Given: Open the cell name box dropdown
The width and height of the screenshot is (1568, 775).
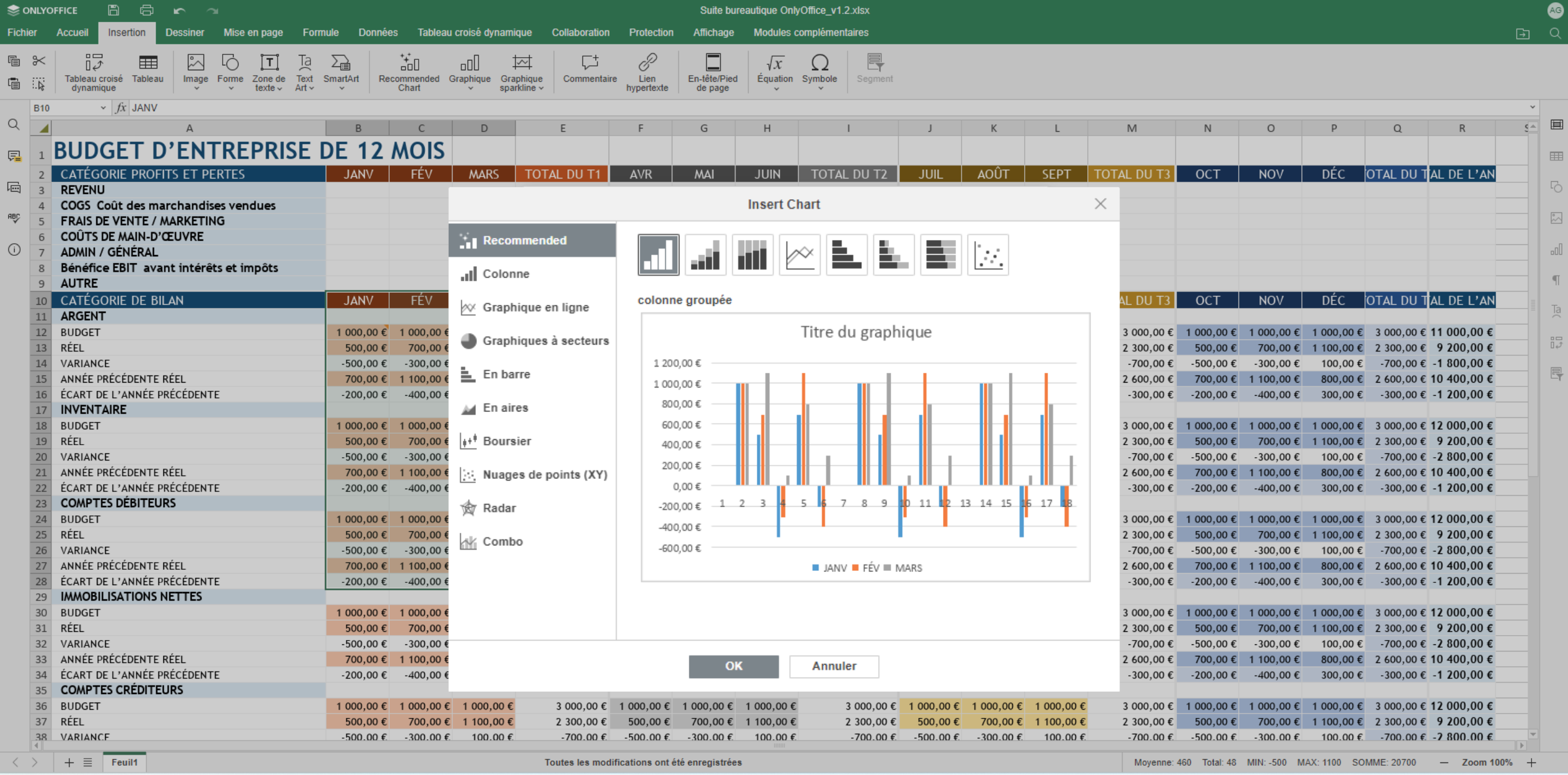Looking at the screenshot, I should coord(102,108).
